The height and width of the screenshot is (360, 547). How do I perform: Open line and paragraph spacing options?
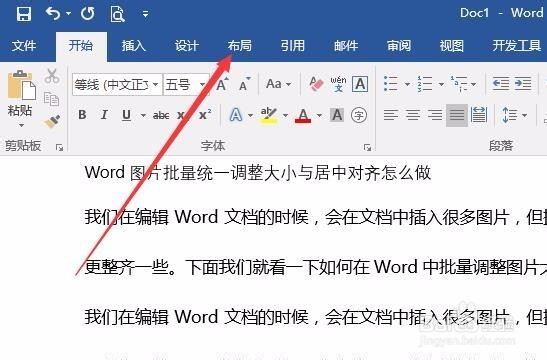515,115
